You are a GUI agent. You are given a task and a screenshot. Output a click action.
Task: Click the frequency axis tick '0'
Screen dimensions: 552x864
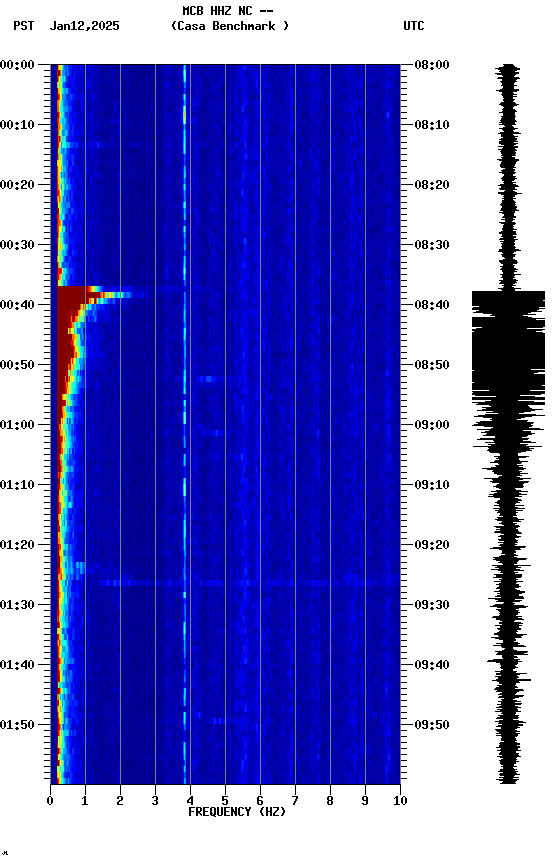pyautogui.click(x=50, y=802)
